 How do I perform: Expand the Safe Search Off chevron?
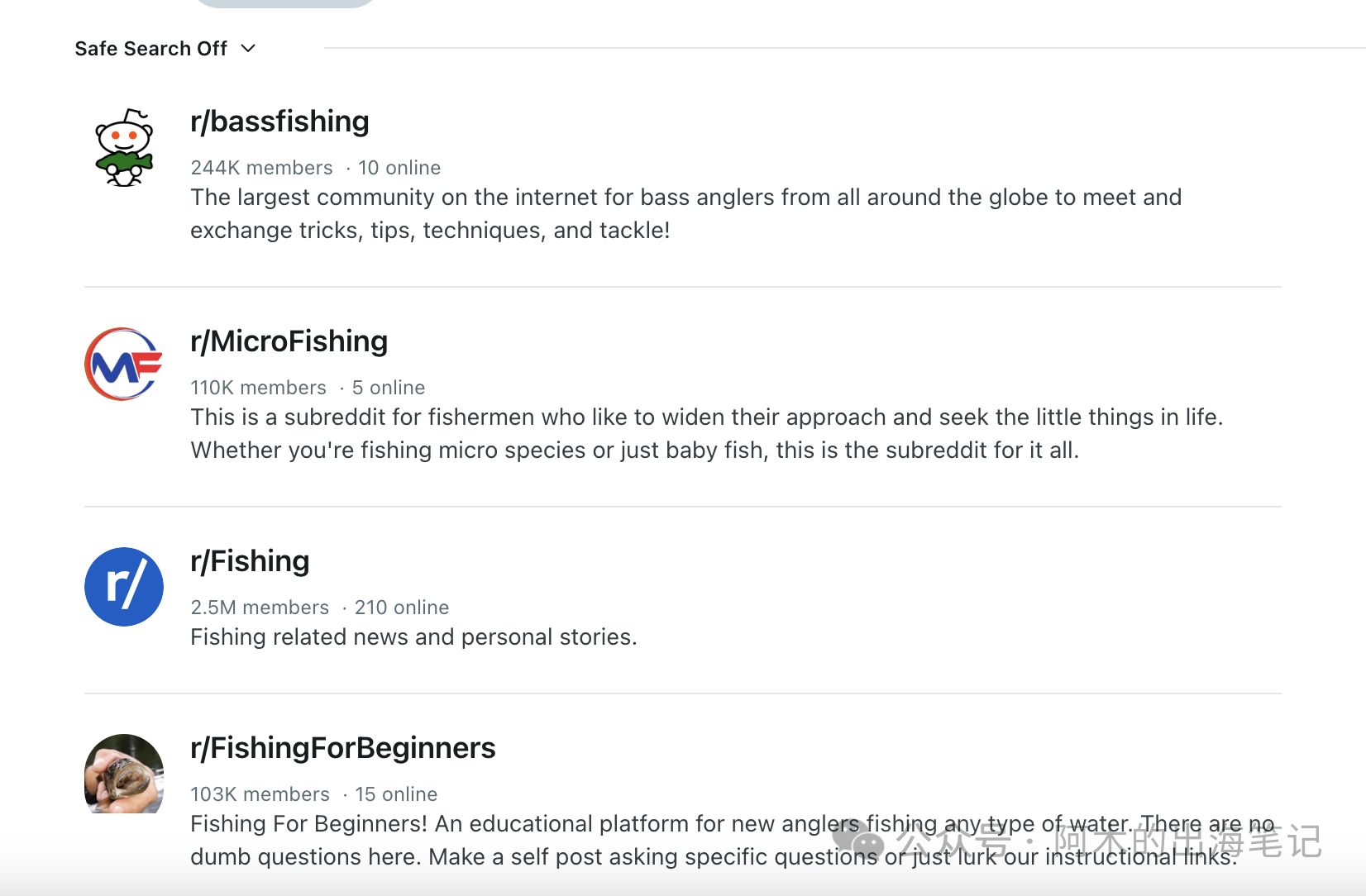(248, 49)
